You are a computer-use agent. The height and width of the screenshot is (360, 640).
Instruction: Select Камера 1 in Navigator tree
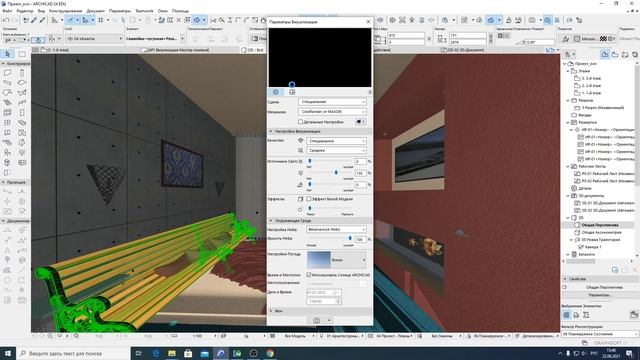point(593,247)
